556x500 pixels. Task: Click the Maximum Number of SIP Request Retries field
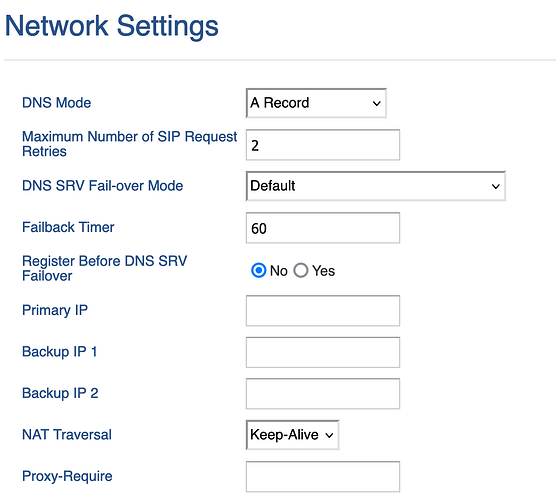coord(323,145)
